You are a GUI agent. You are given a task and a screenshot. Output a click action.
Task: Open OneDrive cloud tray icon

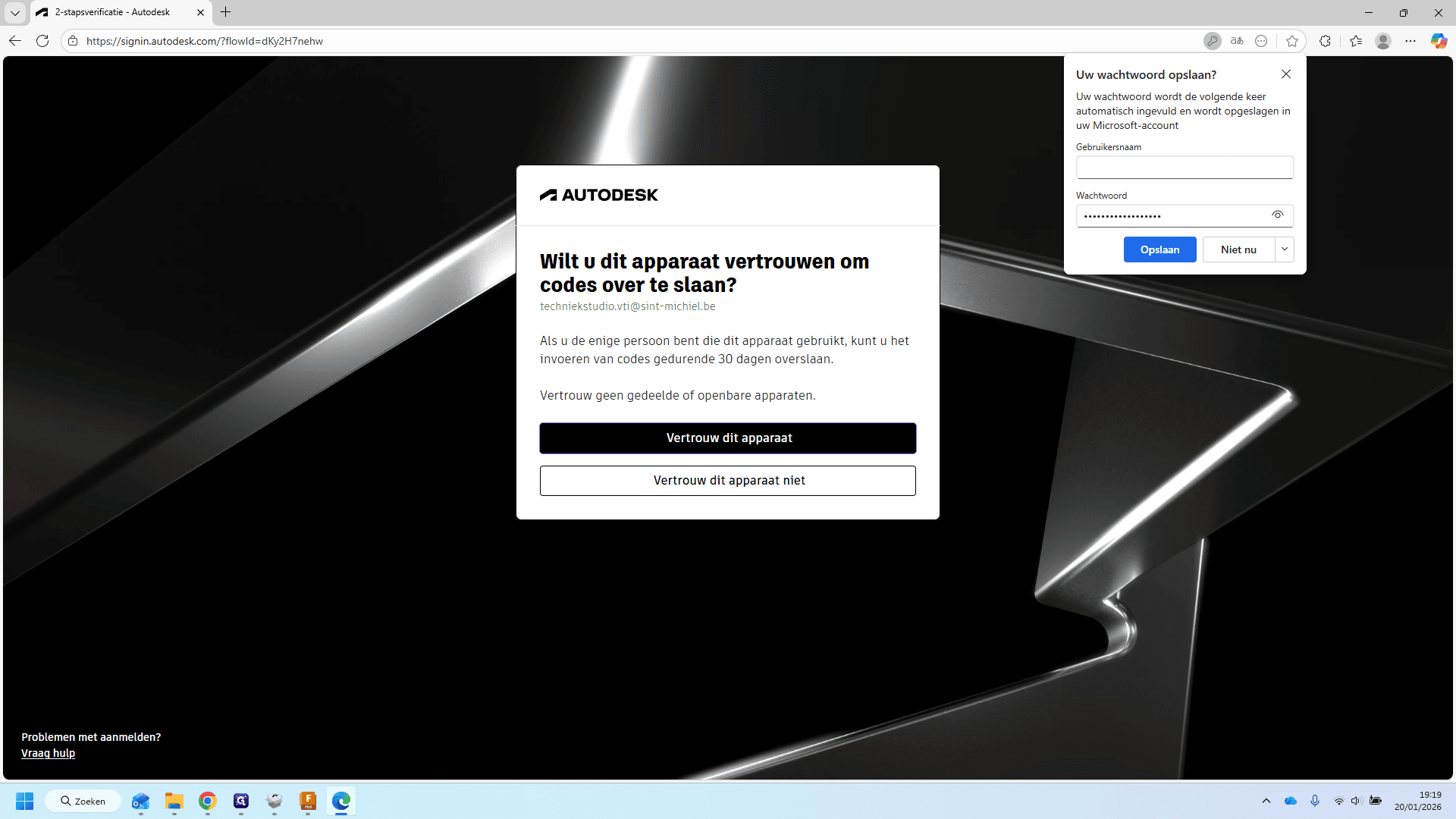pyautogui.click(x=1291, y=801)
